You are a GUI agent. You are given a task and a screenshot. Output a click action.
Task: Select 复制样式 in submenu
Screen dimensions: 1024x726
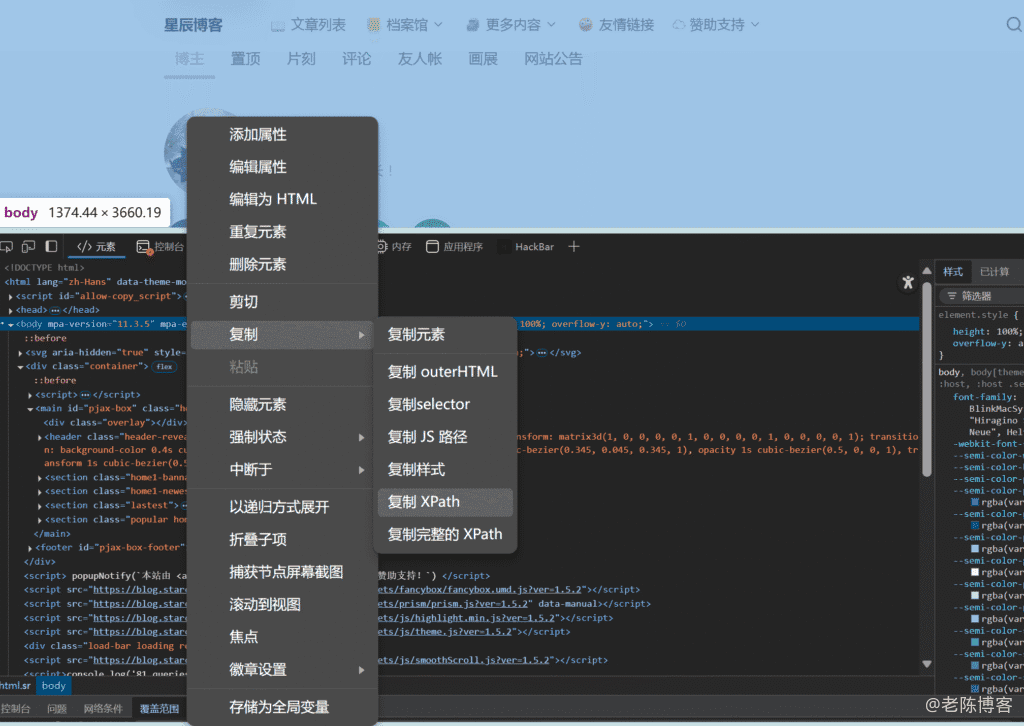pyautogui.click(x=445, y=469)
